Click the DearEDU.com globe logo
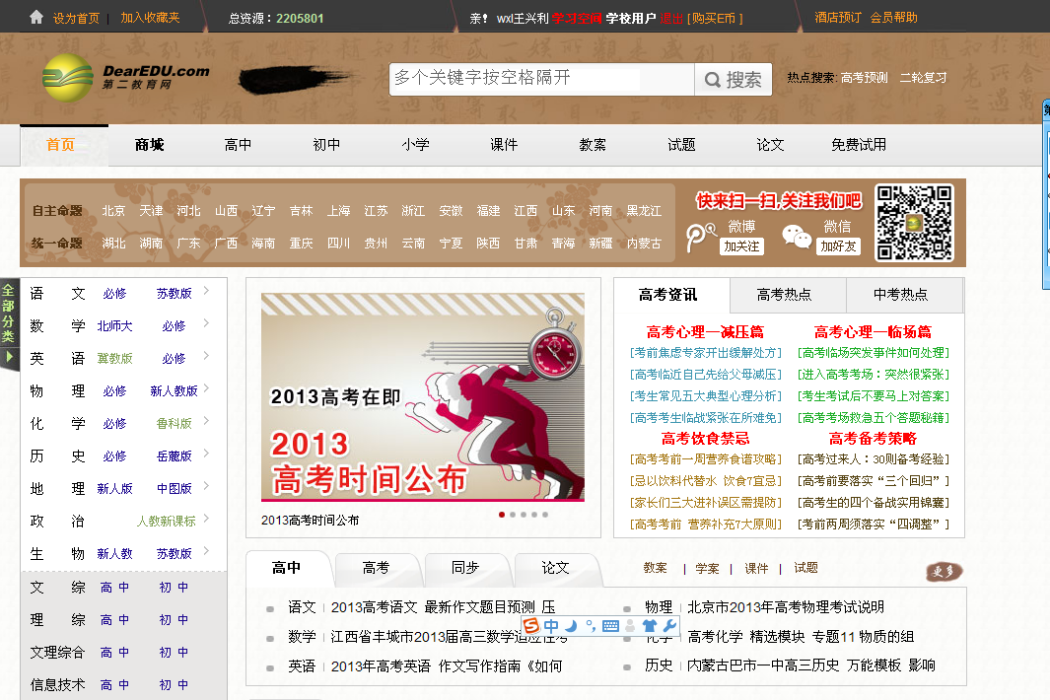The width and height of the screenshot is (1050, 700). (68, 78)
